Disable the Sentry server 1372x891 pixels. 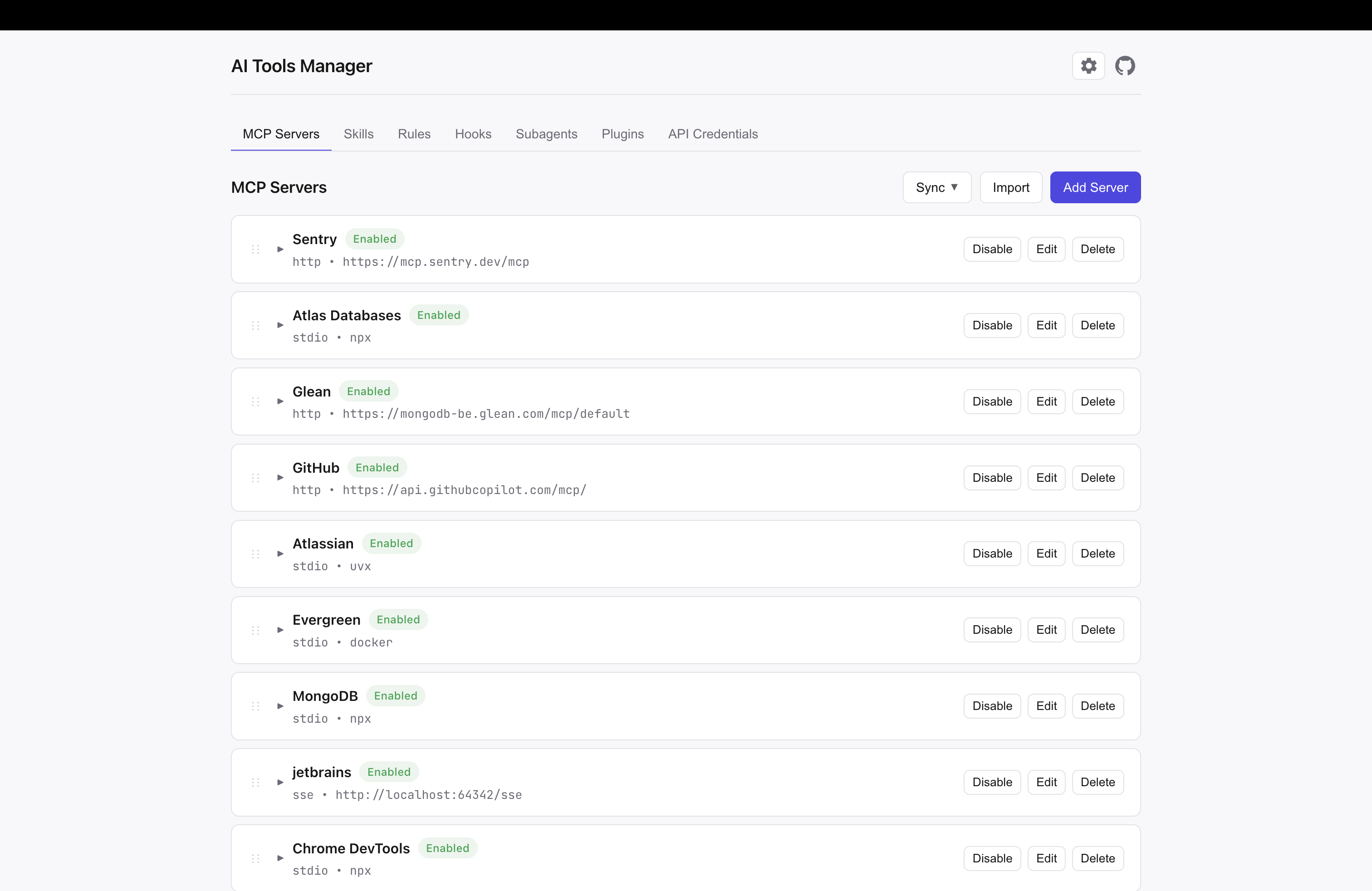click(991, 249)
